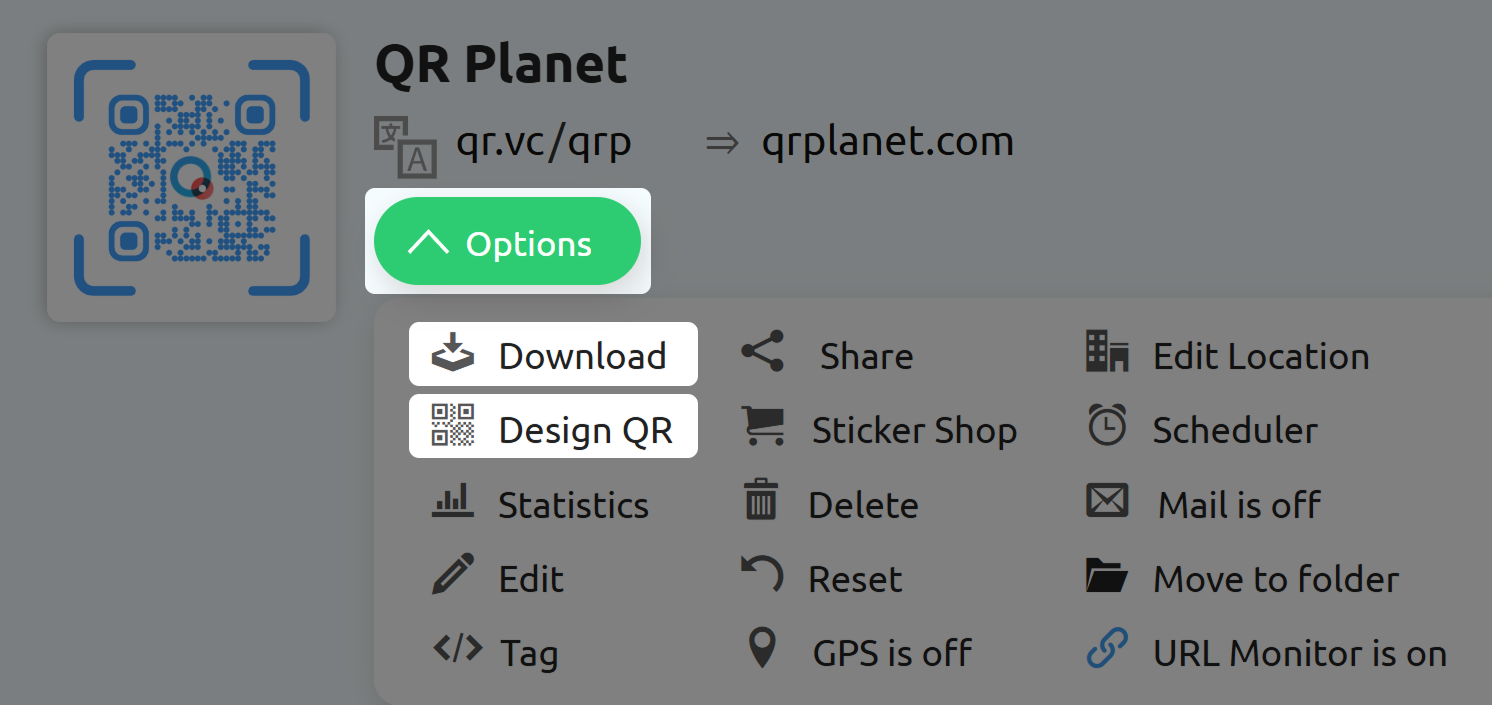The width and height of the screenshot is (1492, 705).
Task: Open the QR Planet code thumbnail
Action: point(192,178)
